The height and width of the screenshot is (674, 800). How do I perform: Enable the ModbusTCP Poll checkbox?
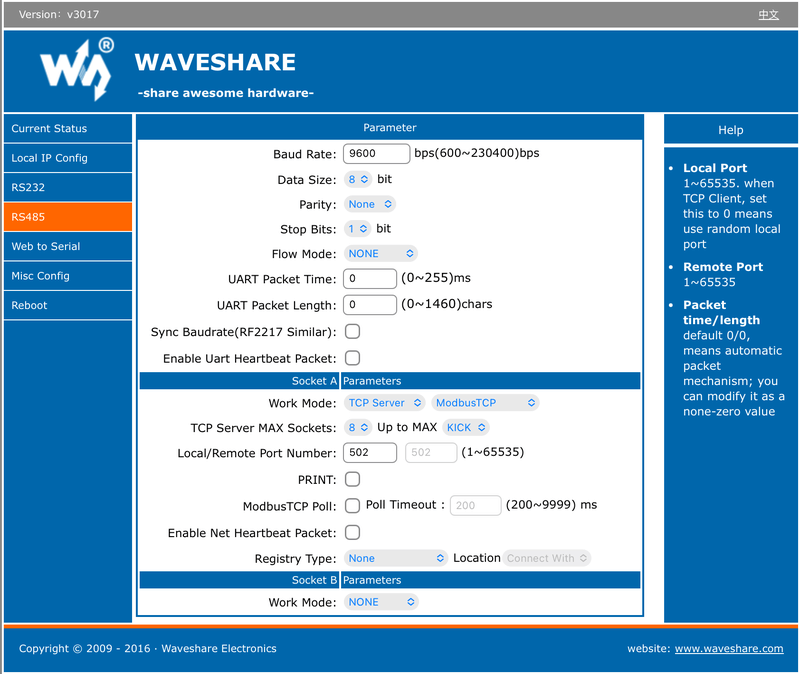tap(353, 506)
